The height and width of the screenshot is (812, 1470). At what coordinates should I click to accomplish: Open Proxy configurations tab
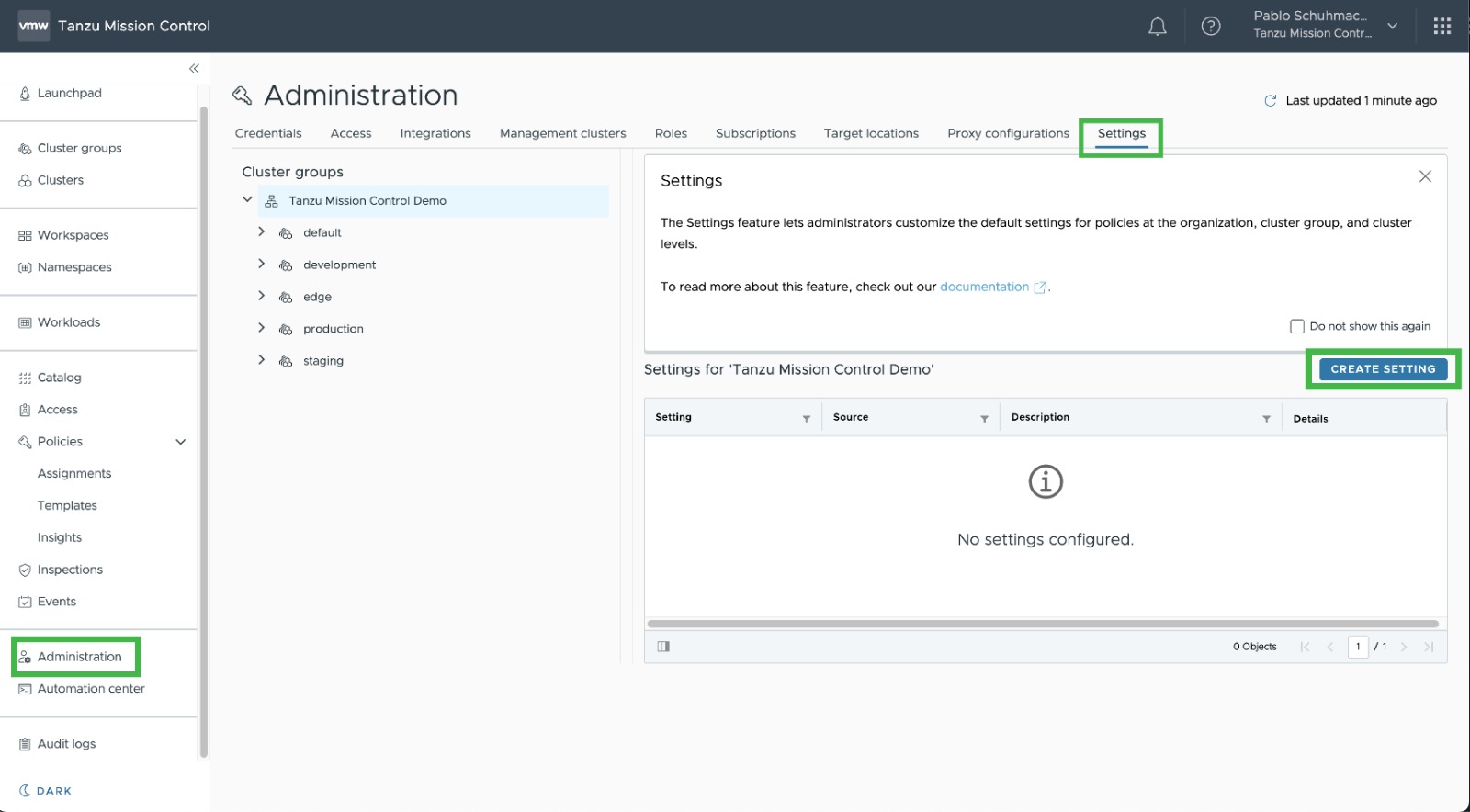[1008, 133]
